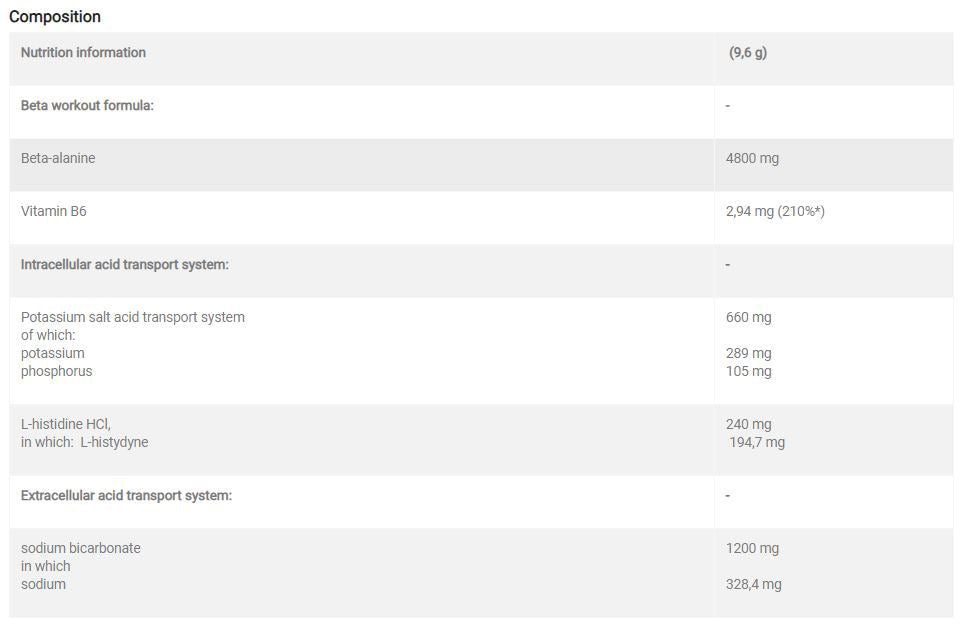The image size is (965, 626).
Task: Select the 4800 mg value
Action: [752, 159]
